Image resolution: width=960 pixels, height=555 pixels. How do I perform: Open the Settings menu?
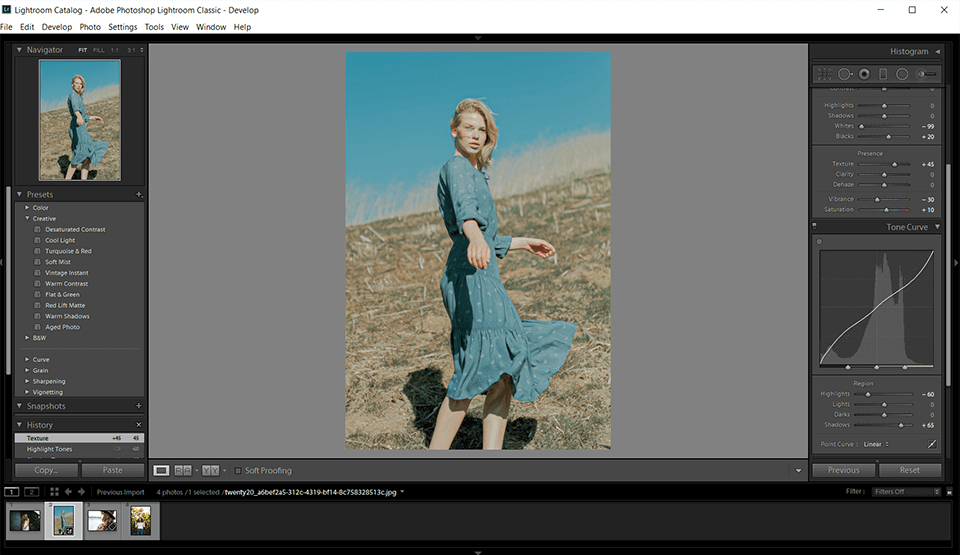click(122, 27)
